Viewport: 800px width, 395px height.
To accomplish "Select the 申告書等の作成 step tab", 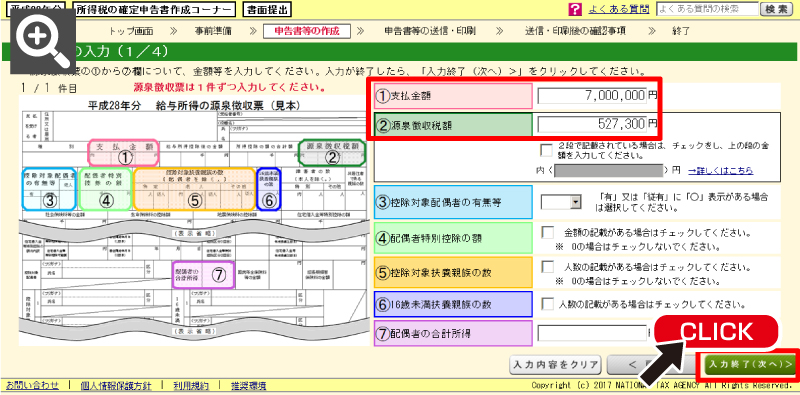I will point(307,31).
